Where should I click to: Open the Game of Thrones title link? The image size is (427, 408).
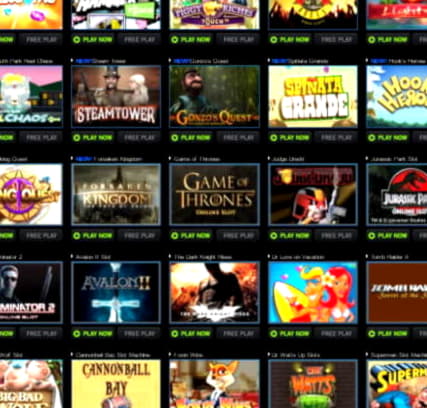(197, 159)
